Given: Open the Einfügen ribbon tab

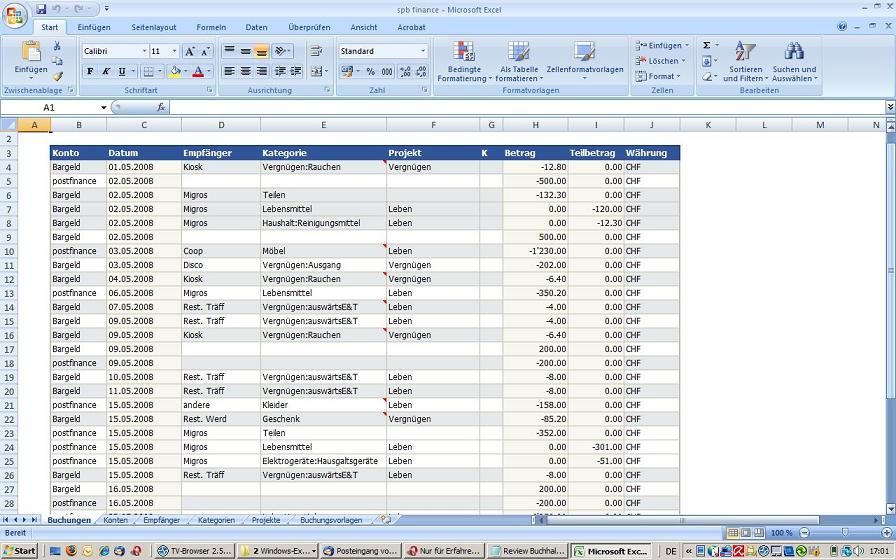Looking at the screenshot, I should [94, 27].
